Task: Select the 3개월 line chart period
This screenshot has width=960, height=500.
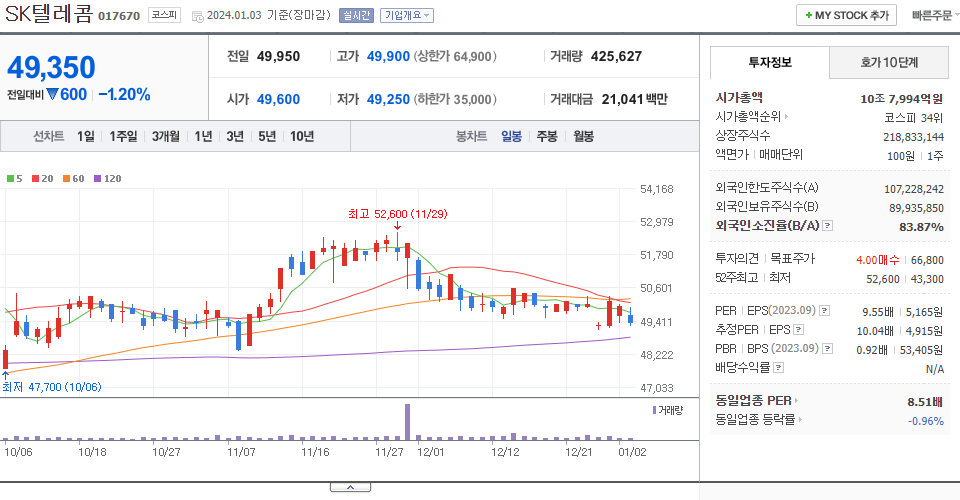Action: pyautogui.click(x=166, y=136)
